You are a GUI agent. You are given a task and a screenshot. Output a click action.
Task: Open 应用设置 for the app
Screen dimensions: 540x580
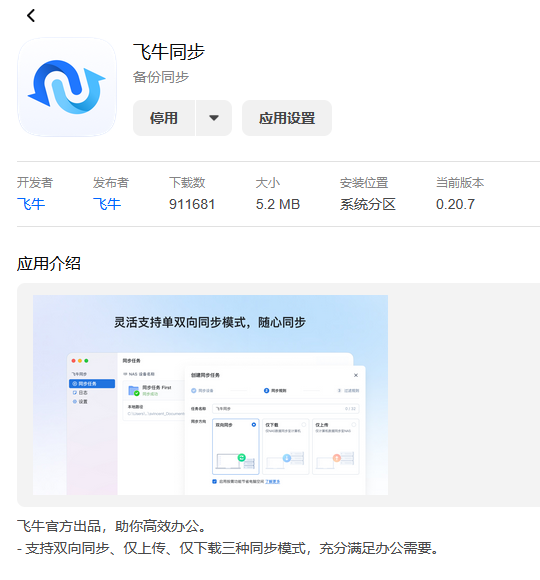pyautogui.click(x=287, y=118)
